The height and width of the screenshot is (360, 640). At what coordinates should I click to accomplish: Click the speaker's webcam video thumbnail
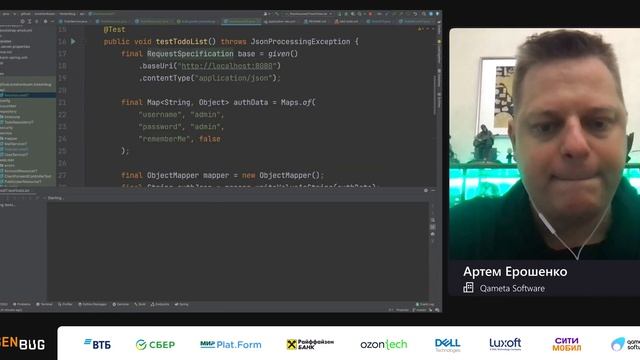coord(544,144)
